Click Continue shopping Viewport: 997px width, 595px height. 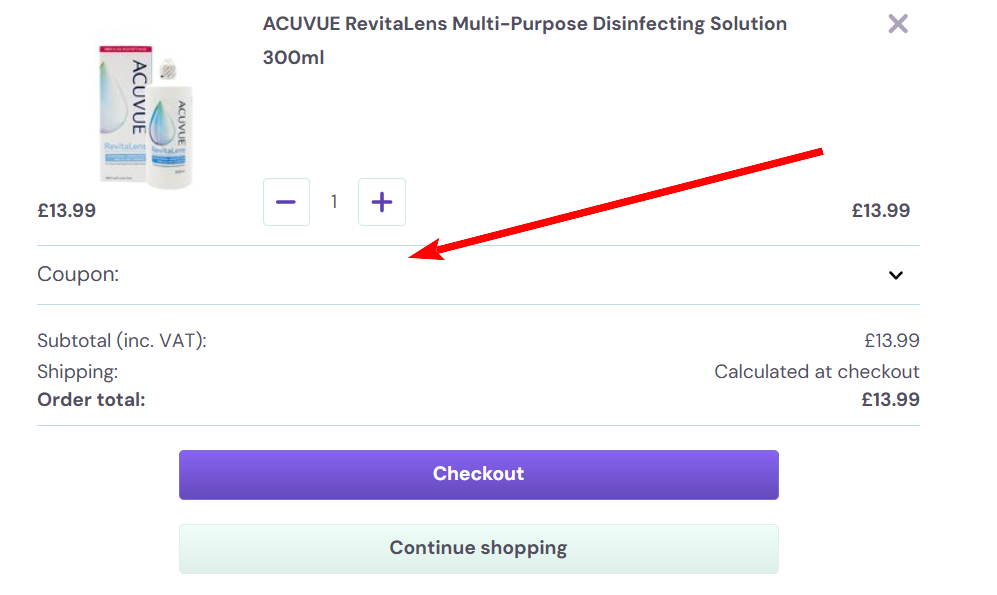point(478,548)
